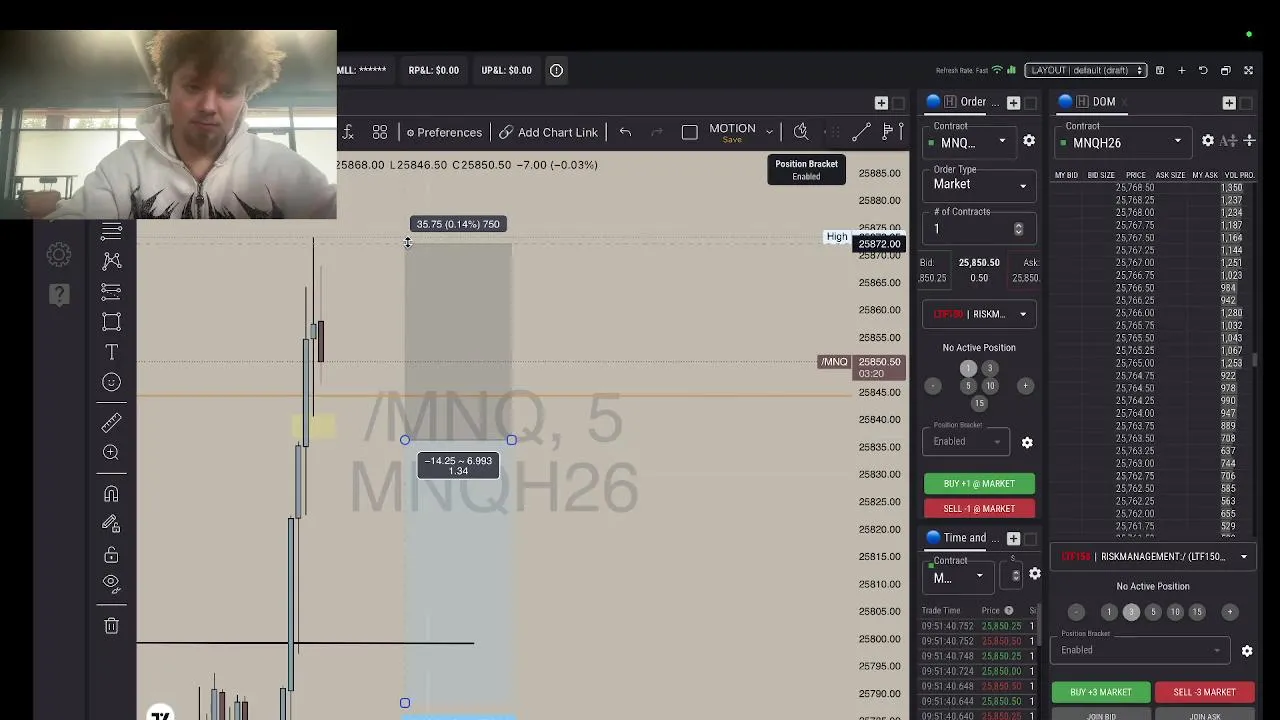Toggle stay in drawing mode pencil-lock
The width and height of the screenshot is (1280, 720).
[111, 524]
